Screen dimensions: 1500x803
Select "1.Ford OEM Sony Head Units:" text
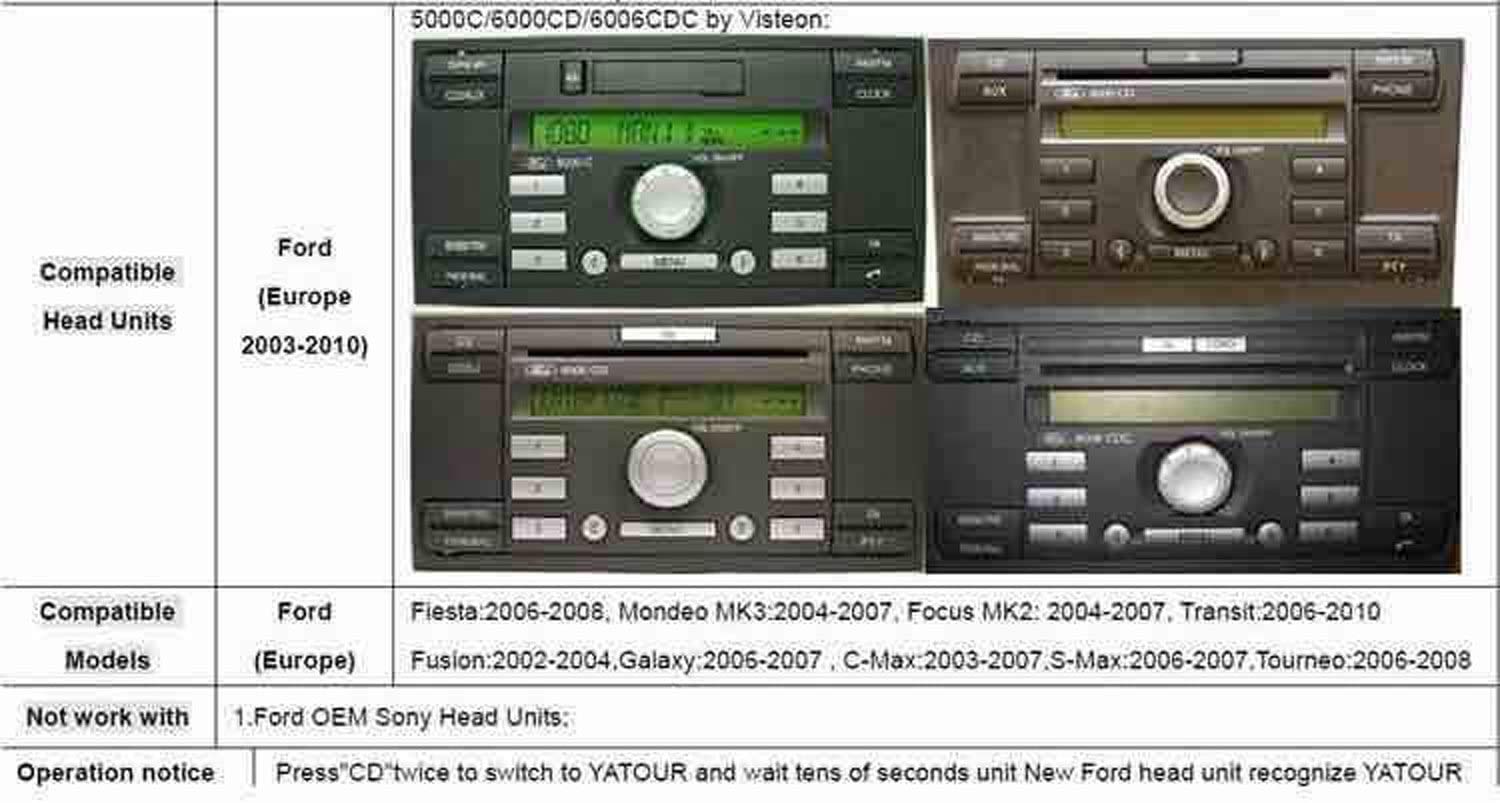[x=401, y=717]
